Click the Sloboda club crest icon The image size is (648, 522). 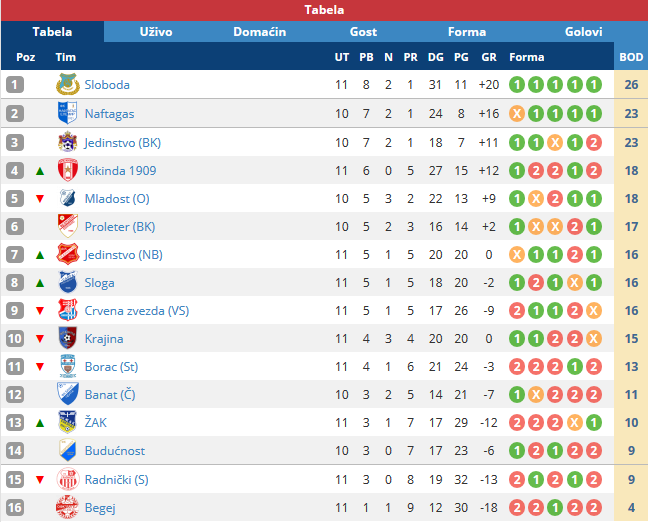68,84
